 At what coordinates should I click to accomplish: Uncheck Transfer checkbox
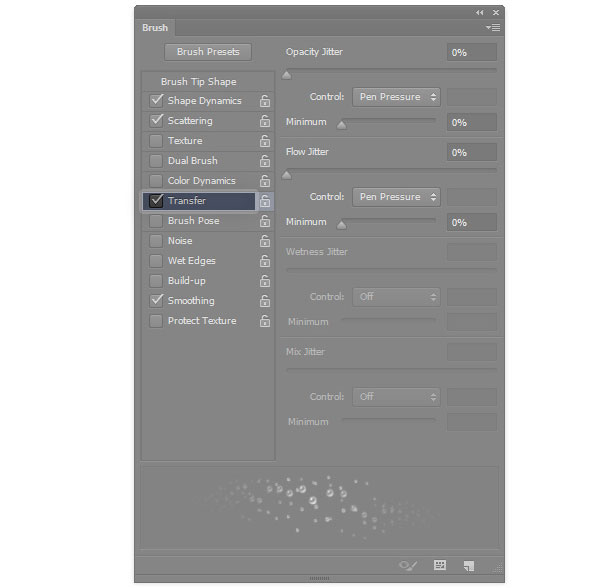click(x=156, y=200)
